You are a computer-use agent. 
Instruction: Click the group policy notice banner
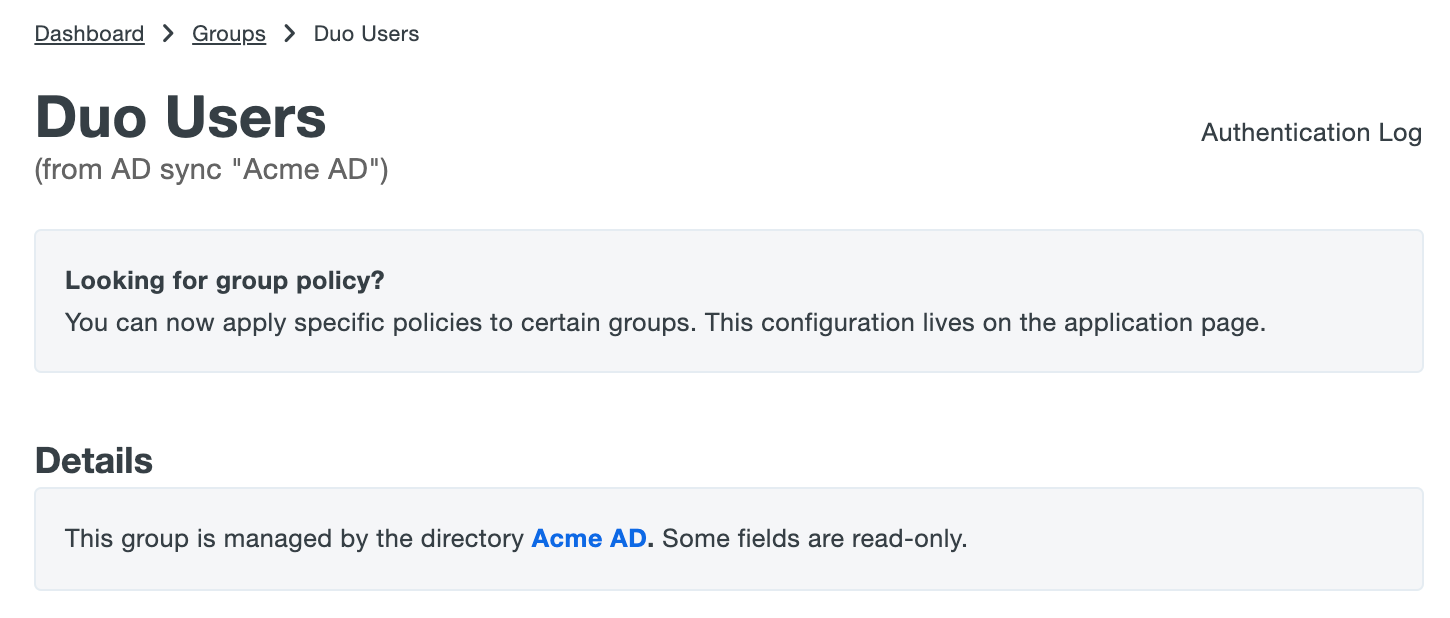[x=727, y=301]
